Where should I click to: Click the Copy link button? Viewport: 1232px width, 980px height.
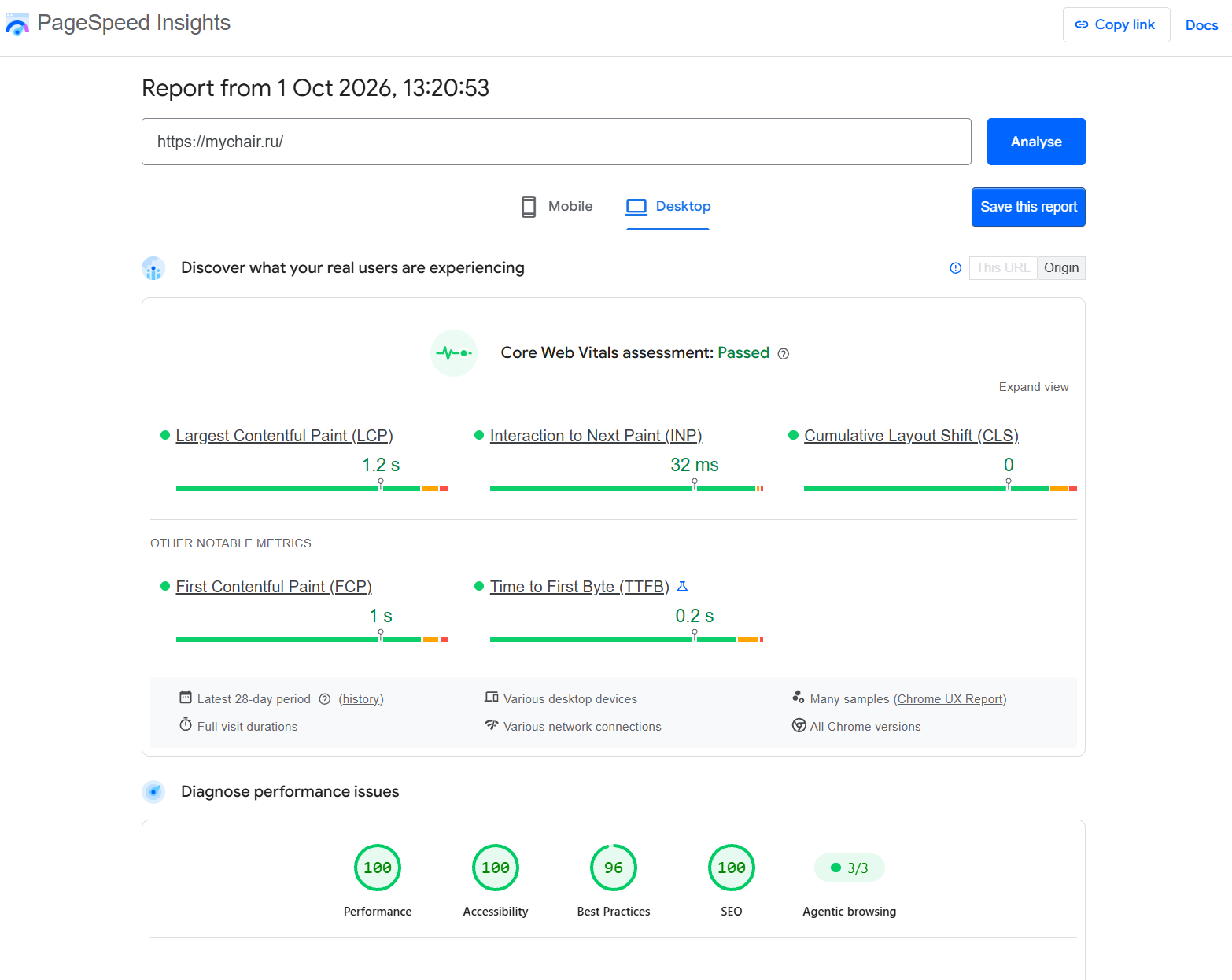[x=1116, y=25]
